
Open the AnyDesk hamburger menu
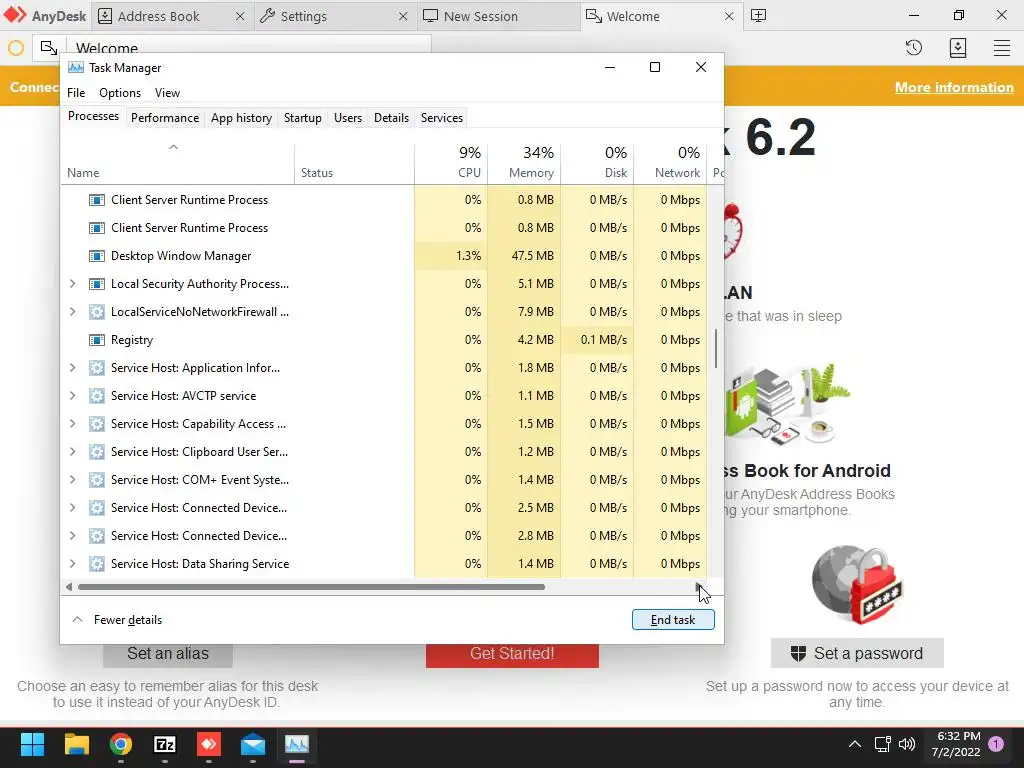[1002, 48]
